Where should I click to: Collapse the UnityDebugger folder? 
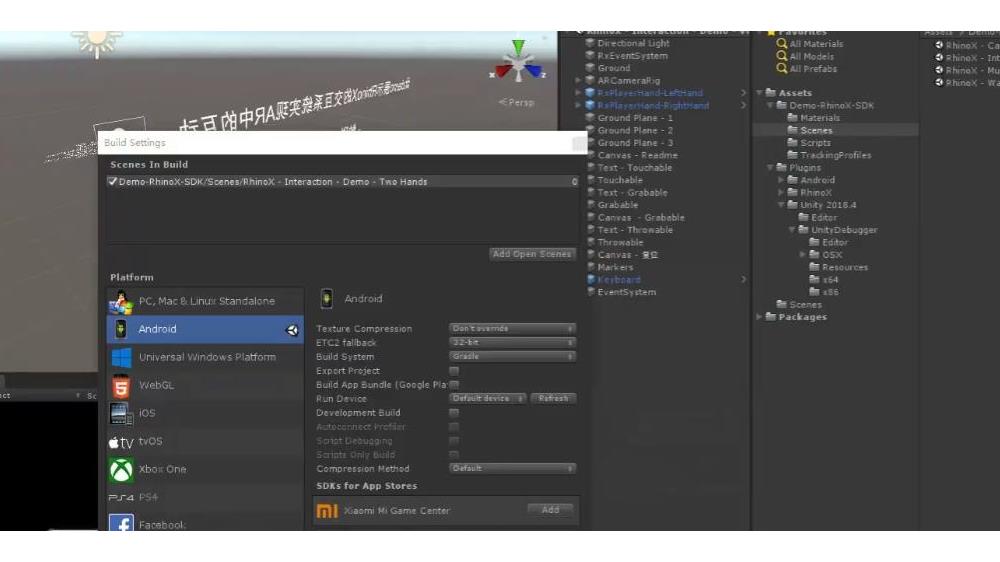tap(791, 230)
